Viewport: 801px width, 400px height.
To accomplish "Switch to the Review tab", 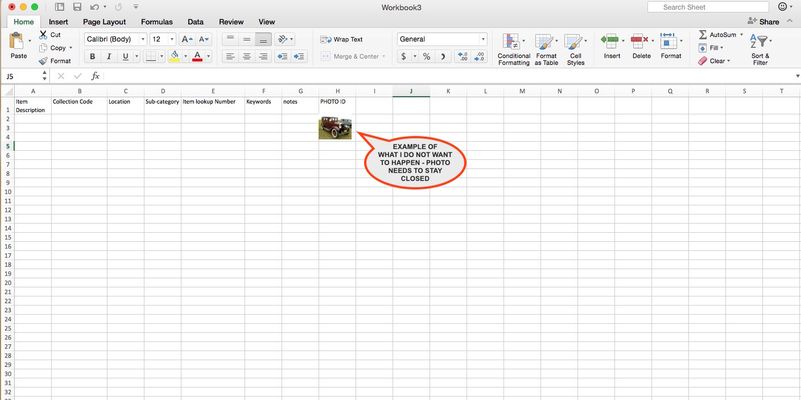I will pyautogui.click(x=231, y=22).
